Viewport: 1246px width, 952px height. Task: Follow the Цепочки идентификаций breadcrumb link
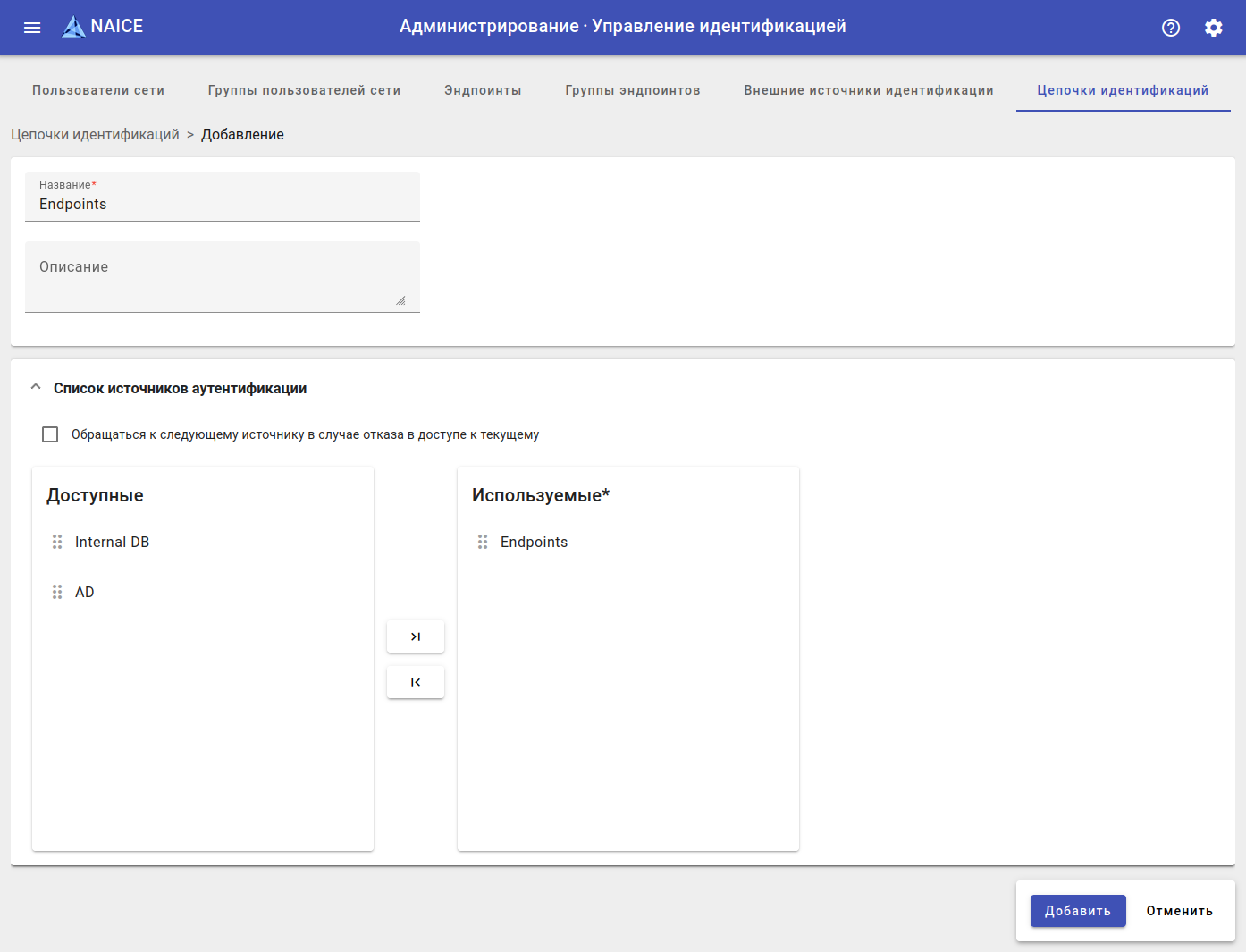click(95, 134)
